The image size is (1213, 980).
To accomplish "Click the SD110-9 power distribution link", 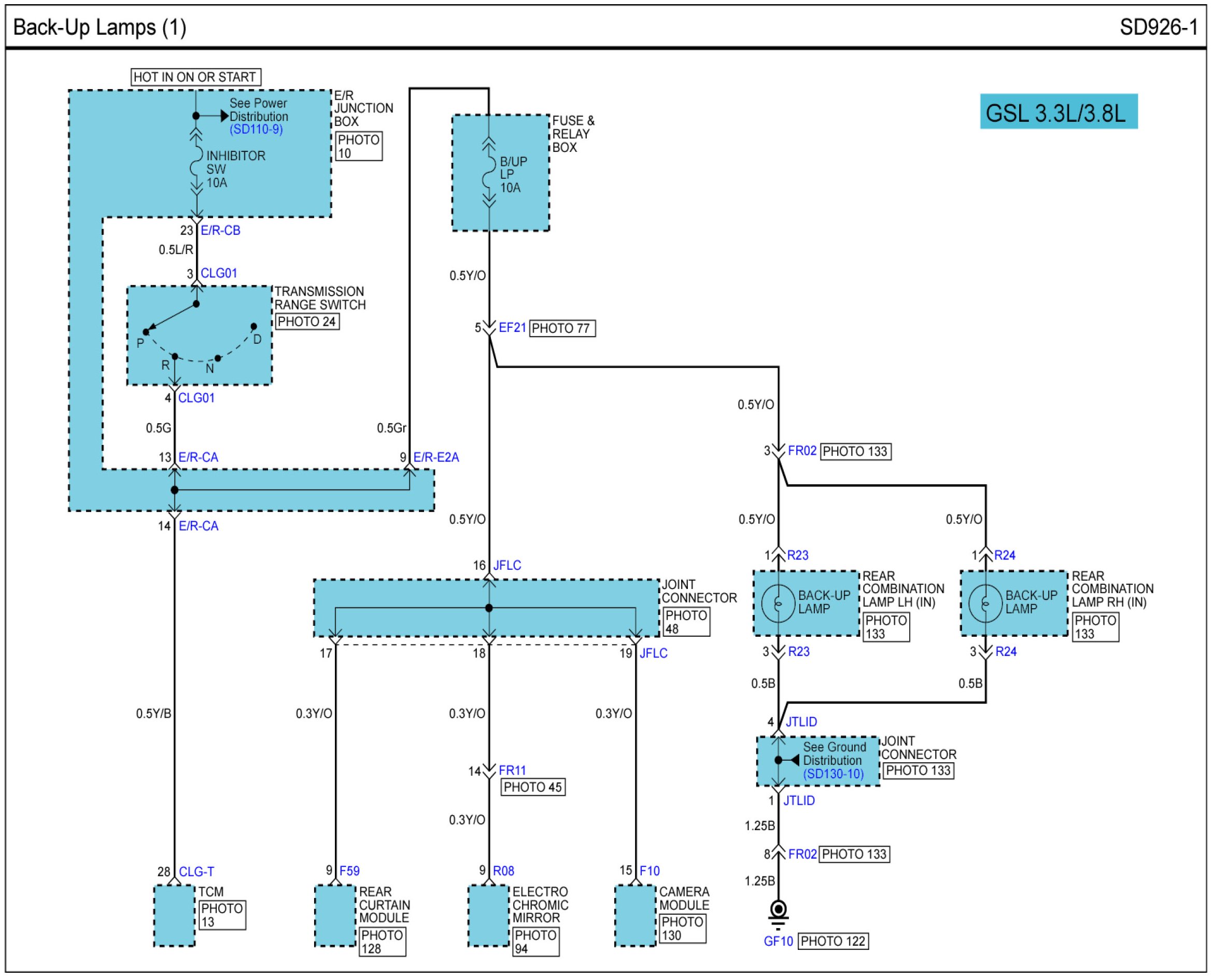I will pyautogui.click(x=256, y=129).
